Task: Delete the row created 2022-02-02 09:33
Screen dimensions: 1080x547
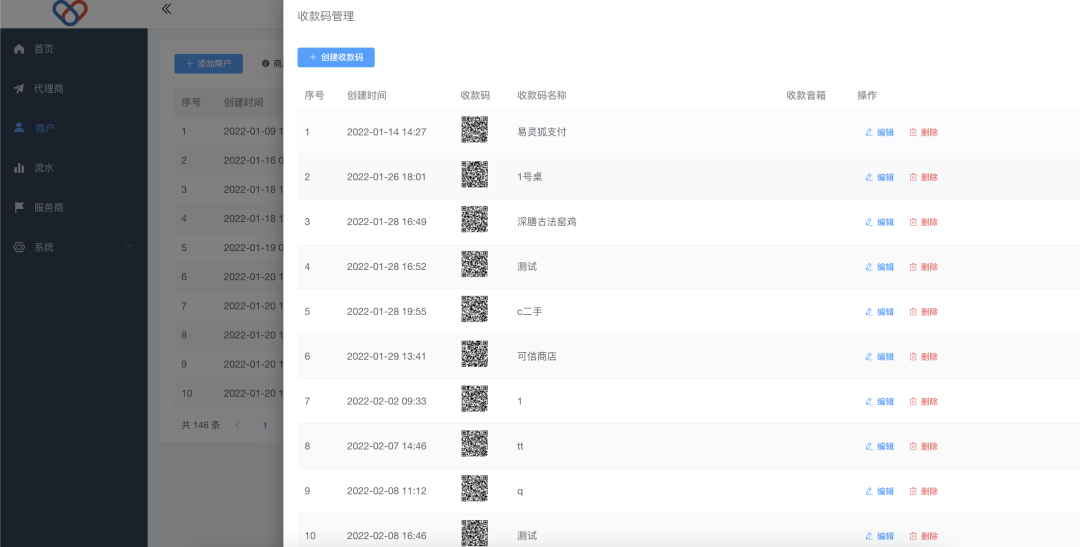Action: click(x=924, y=401)
